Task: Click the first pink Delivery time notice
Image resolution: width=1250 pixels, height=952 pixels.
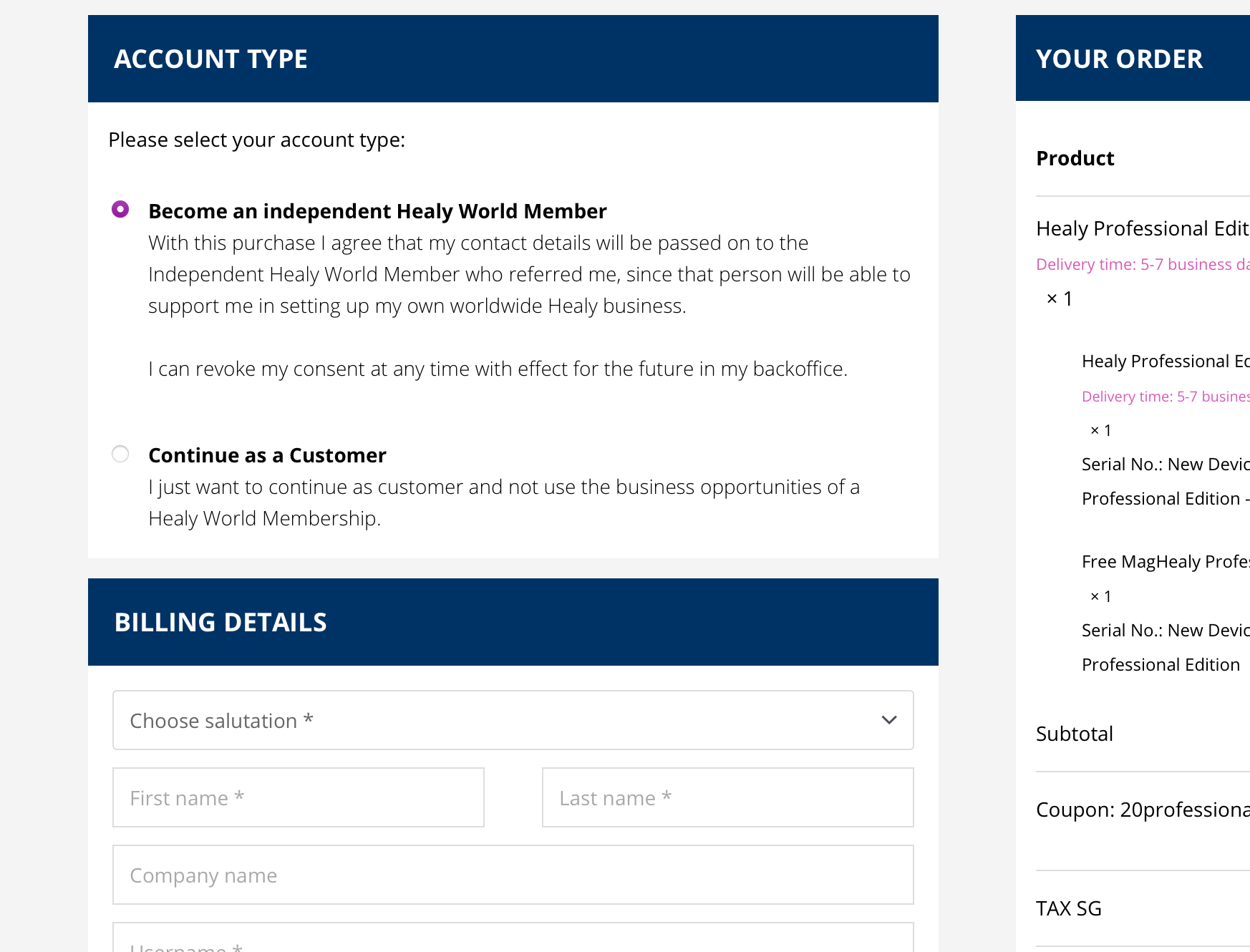Action: click(1142, 264)
